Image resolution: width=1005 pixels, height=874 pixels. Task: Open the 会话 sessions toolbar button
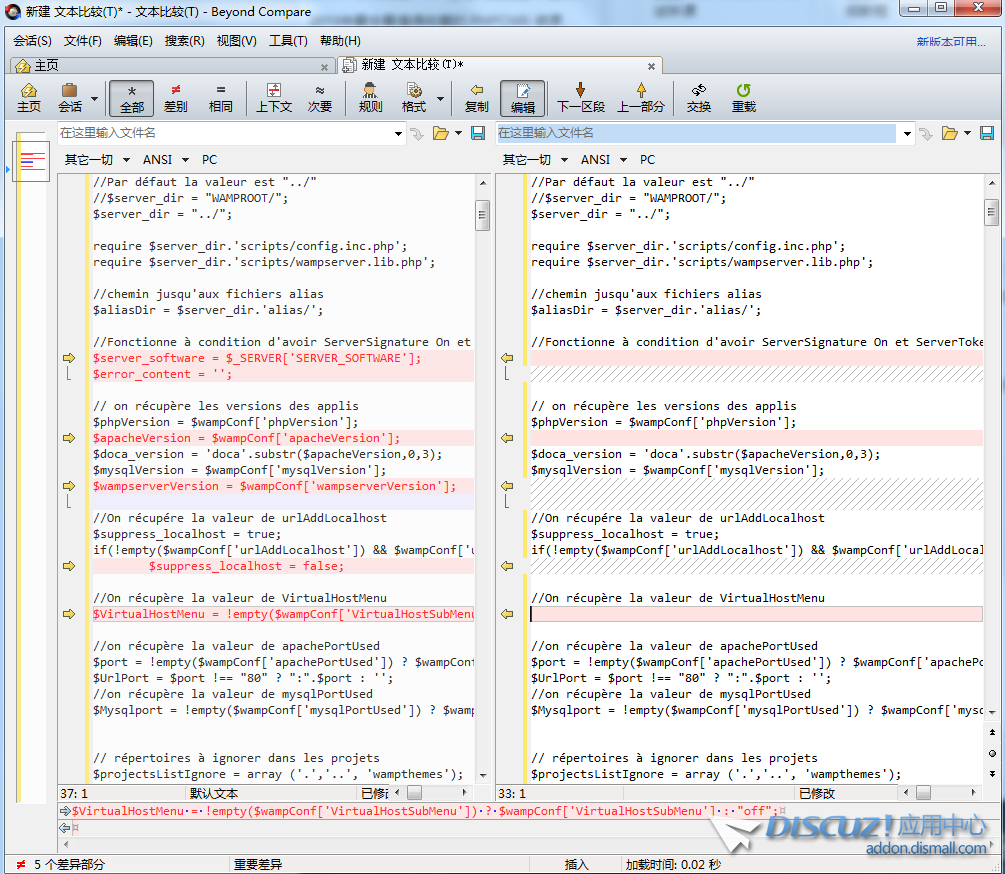point(71,98)
